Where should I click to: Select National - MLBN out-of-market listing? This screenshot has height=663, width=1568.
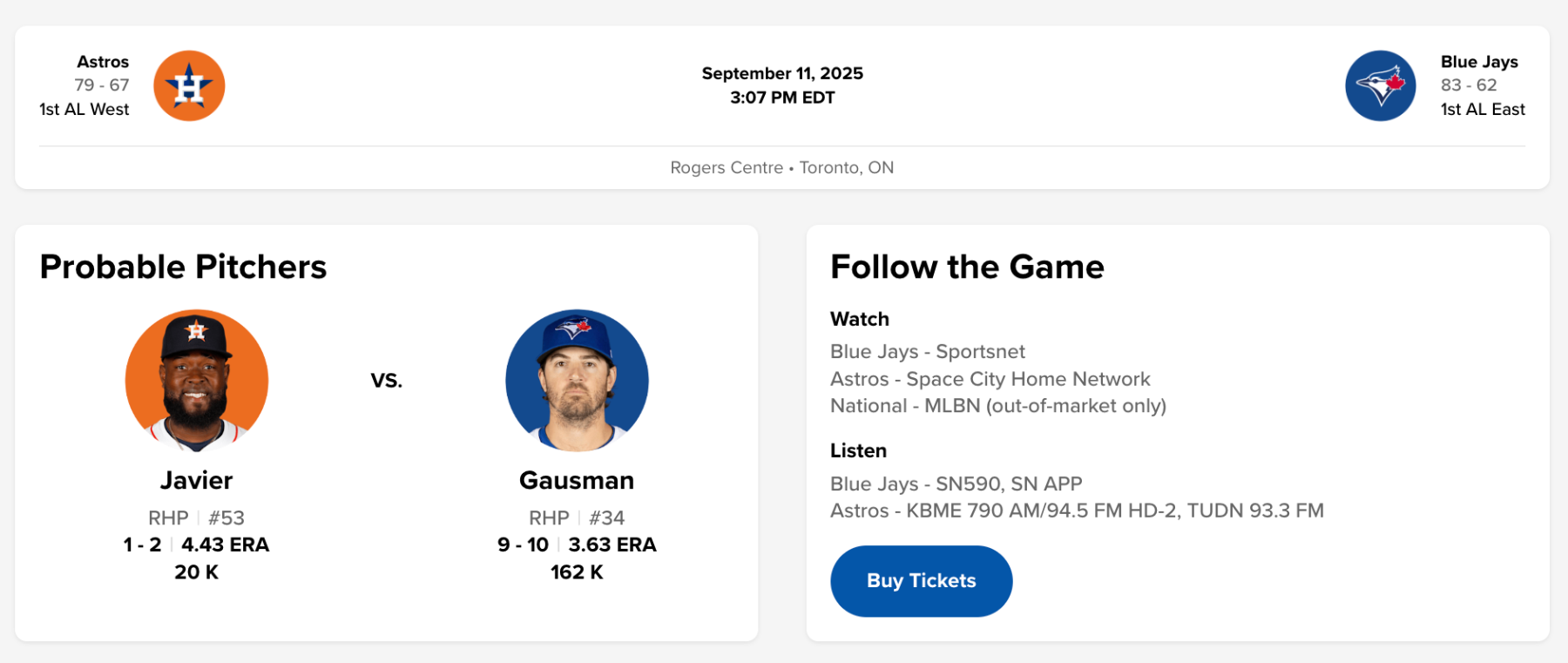(997, 406)
